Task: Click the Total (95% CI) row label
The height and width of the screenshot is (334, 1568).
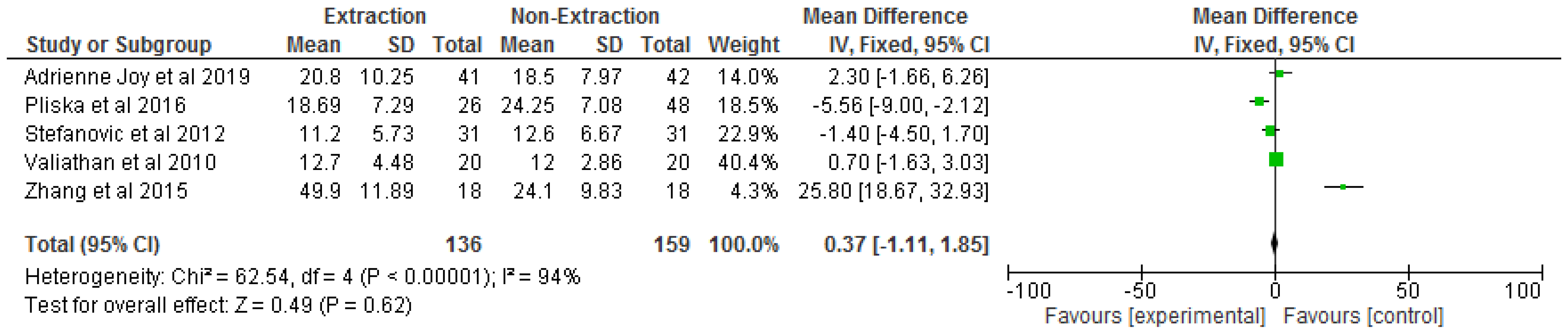Action: tap(92, 244)
